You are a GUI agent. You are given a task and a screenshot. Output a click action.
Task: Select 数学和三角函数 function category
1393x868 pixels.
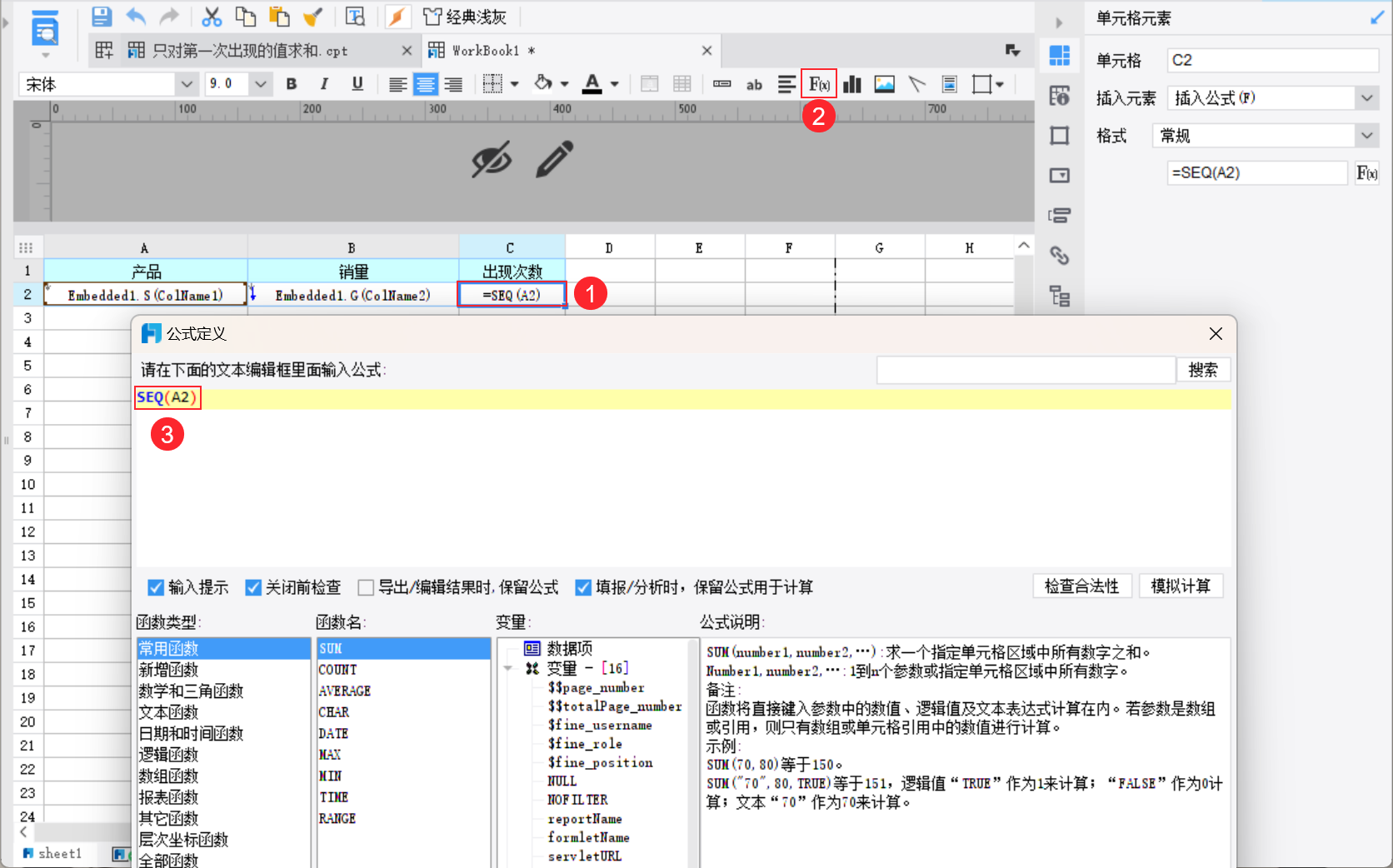[x=223, y=691]
